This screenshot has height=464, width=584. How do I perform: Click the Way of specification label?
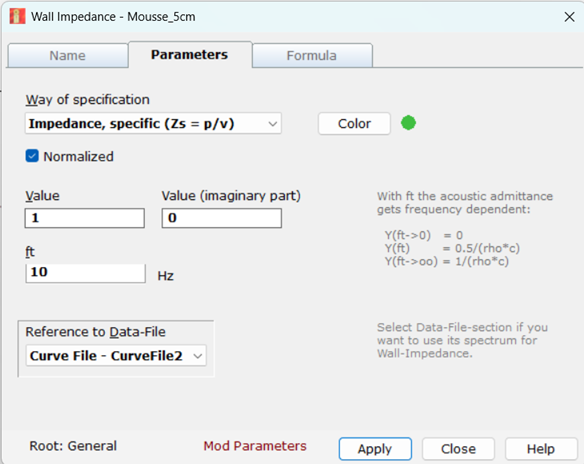click(88, 100)
